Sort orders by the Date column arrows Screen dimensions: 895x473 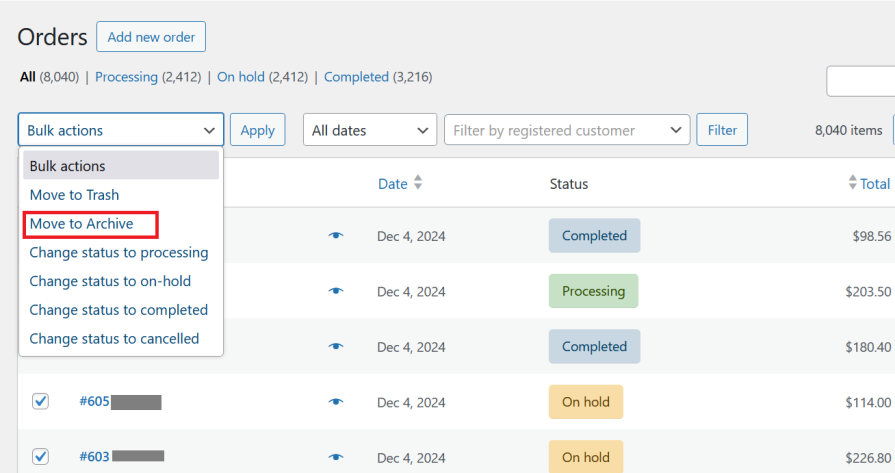click(x=418, y=183)
